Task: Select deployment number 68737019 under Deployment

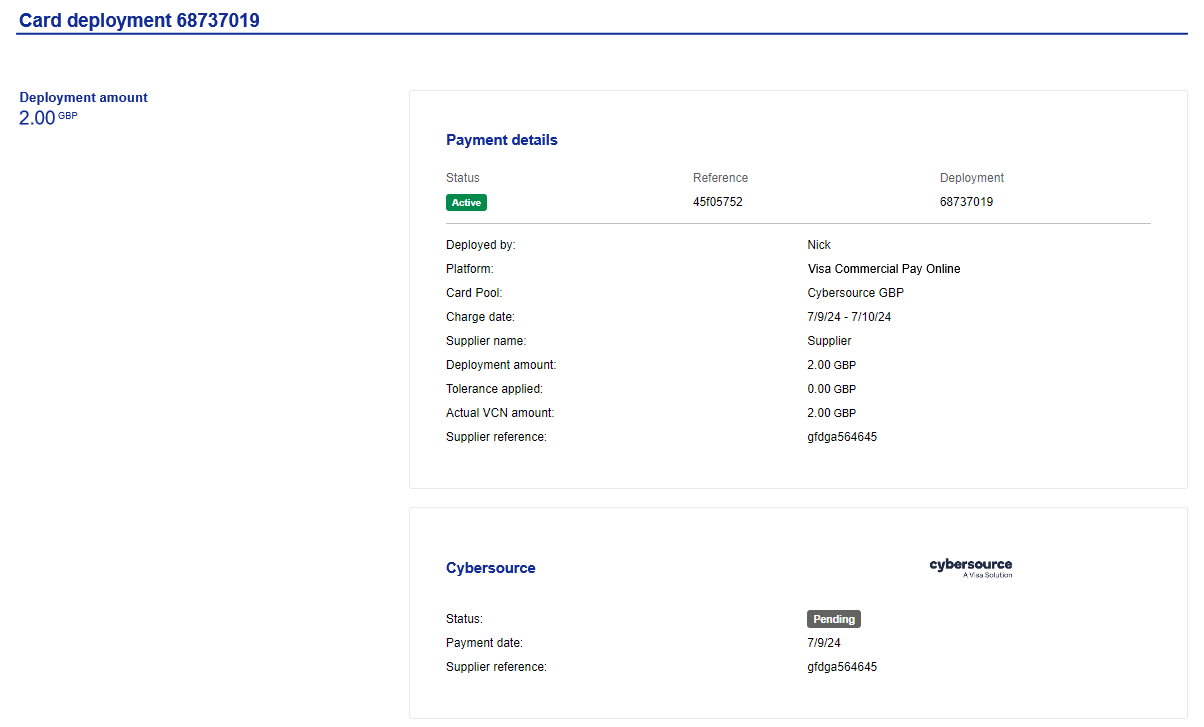Action: coord(966,202)
